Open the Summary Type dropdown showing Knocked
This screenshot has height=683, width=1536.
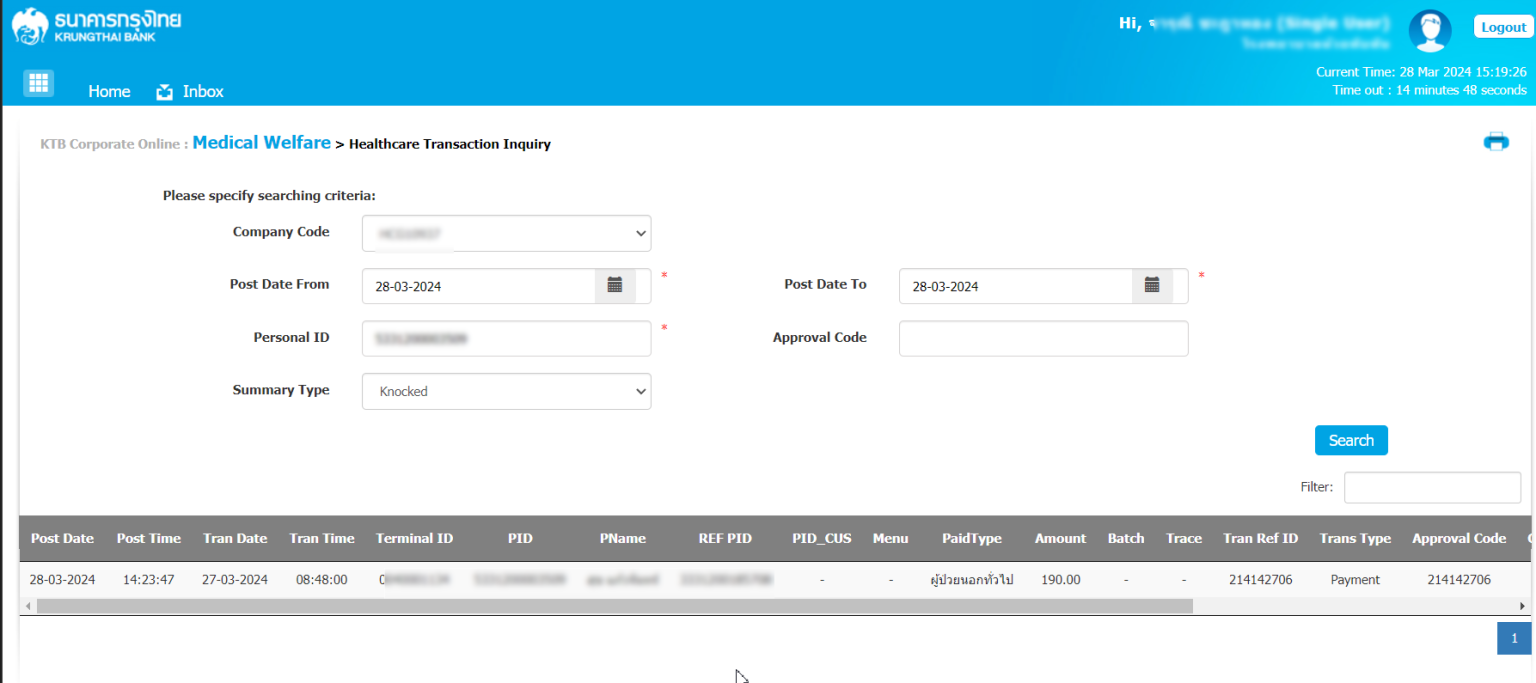(505, 391)
